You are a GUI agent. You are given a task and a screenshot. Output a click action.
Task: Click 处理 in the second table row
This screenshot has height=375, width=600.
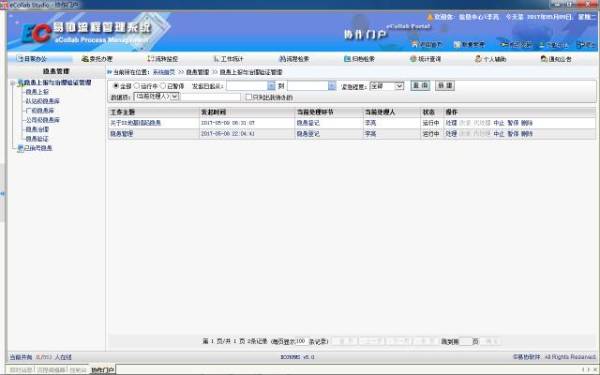point(451,134)
